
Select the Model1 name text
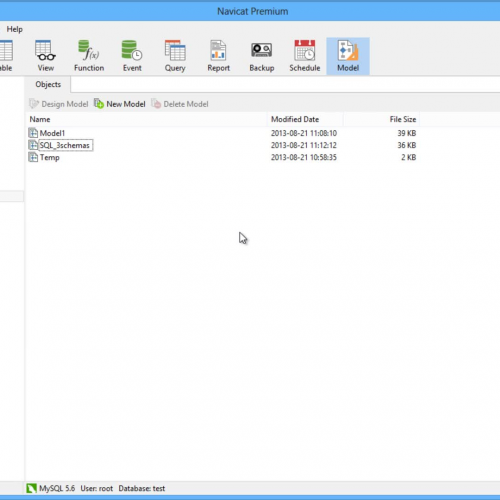click(x=52, y=133)
